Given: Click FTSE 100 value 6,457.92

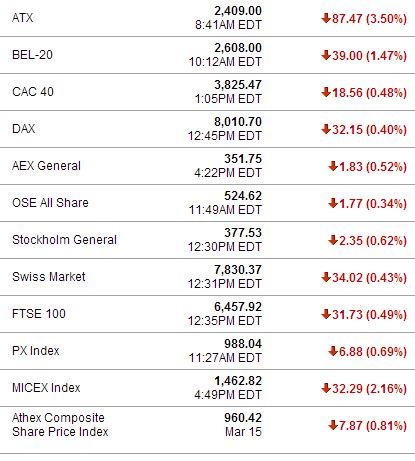Looking at the screenshot, I should [x=238, y=307].
